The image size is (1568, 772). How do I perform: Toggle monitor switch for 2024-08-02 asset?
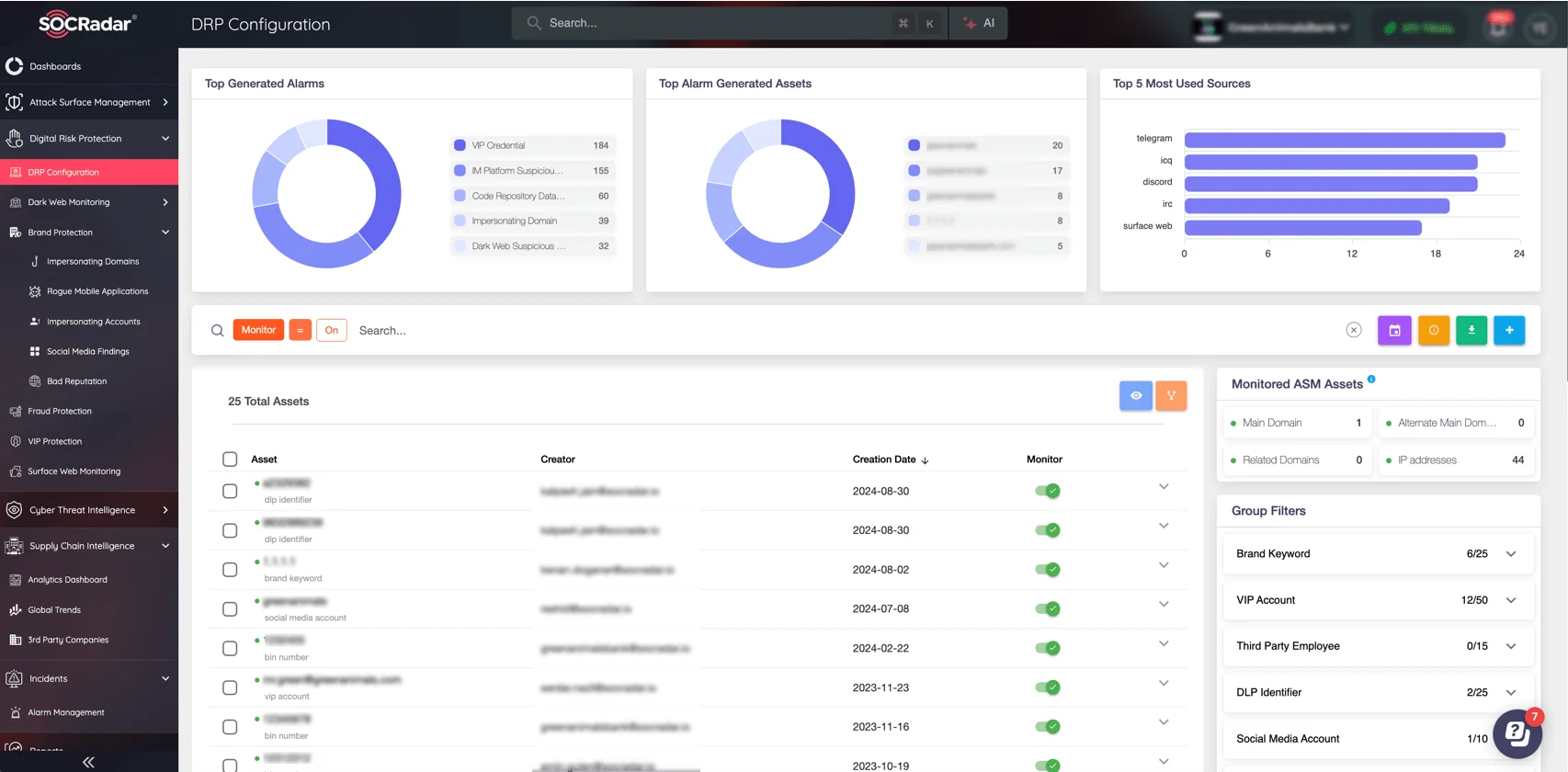pyautogui.click(x=1047, y=570)
